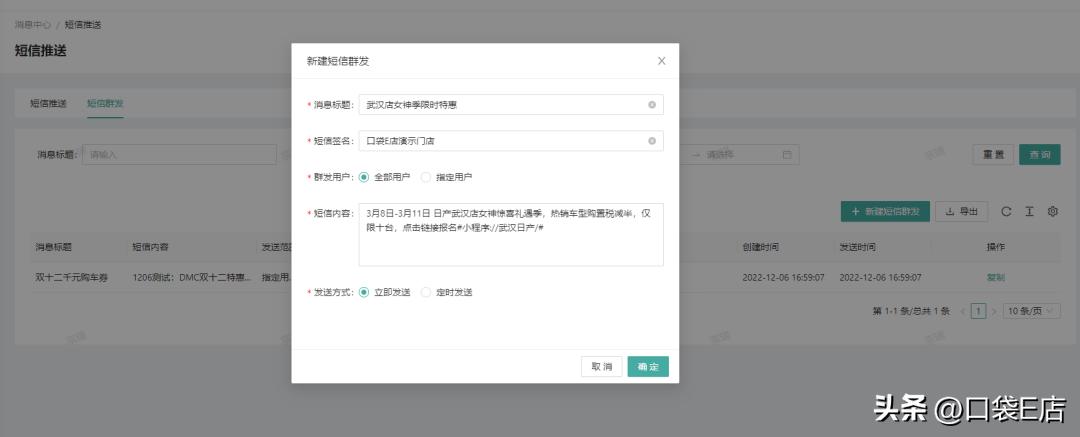Click into the 短信内容 text area
Viewport: 1080px width, 437px height.
[x=511, y=234]
